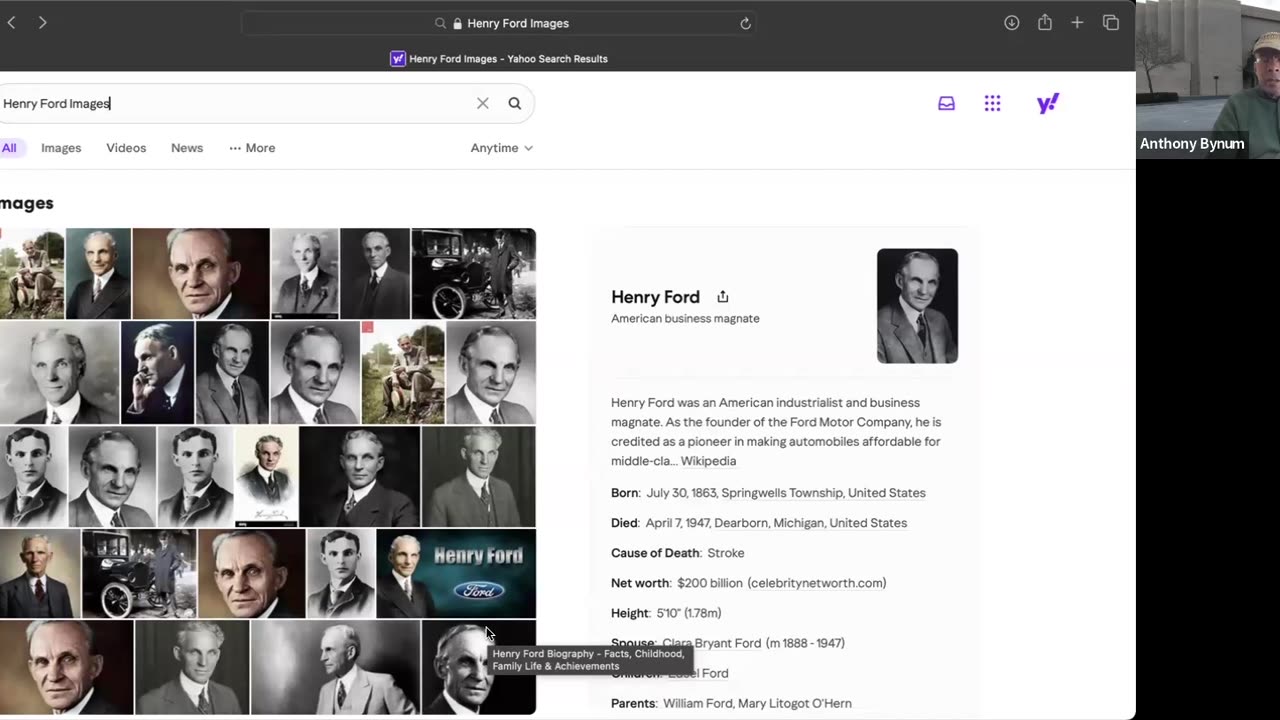Click the Clara Bryant Ford spouse link
Screen dimensions: 1280x720
pyautogui.click(x=711, y=643)
